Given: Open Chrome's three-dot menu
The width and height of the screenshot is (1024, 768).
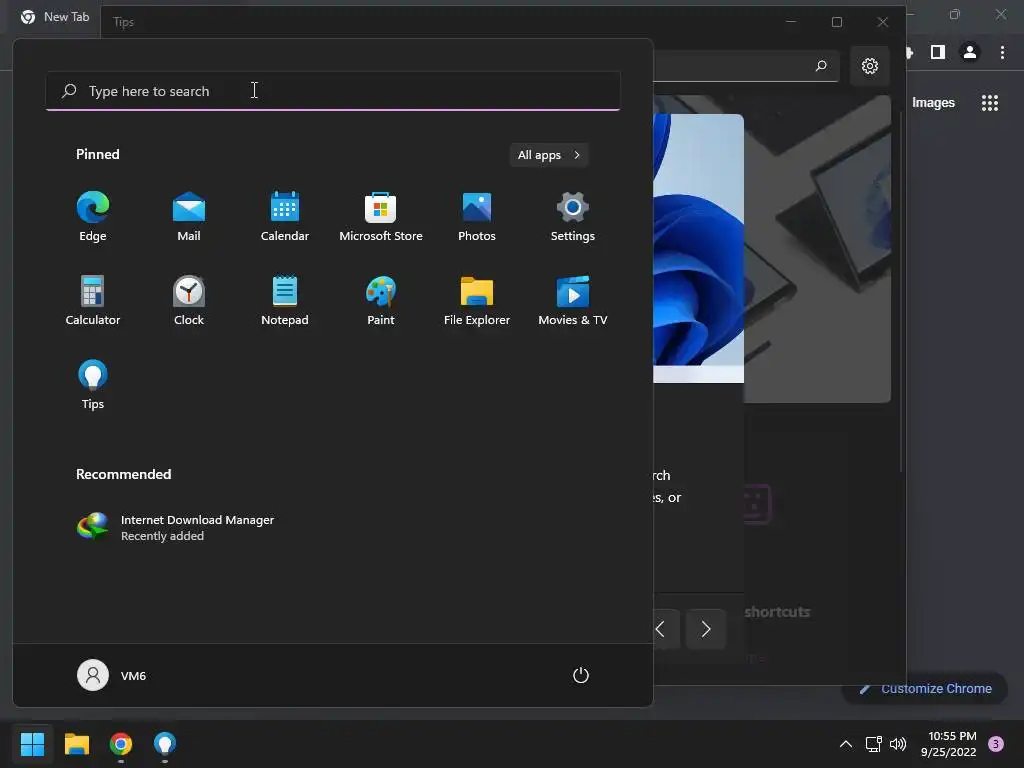Looking at the screenshot, I should 1002,52.
